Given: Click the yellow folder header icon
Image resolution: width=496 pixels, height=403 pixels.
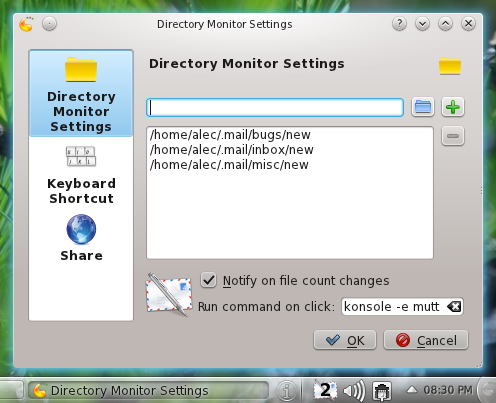Looking at the screenshot, I should click(x=450, y=65).
